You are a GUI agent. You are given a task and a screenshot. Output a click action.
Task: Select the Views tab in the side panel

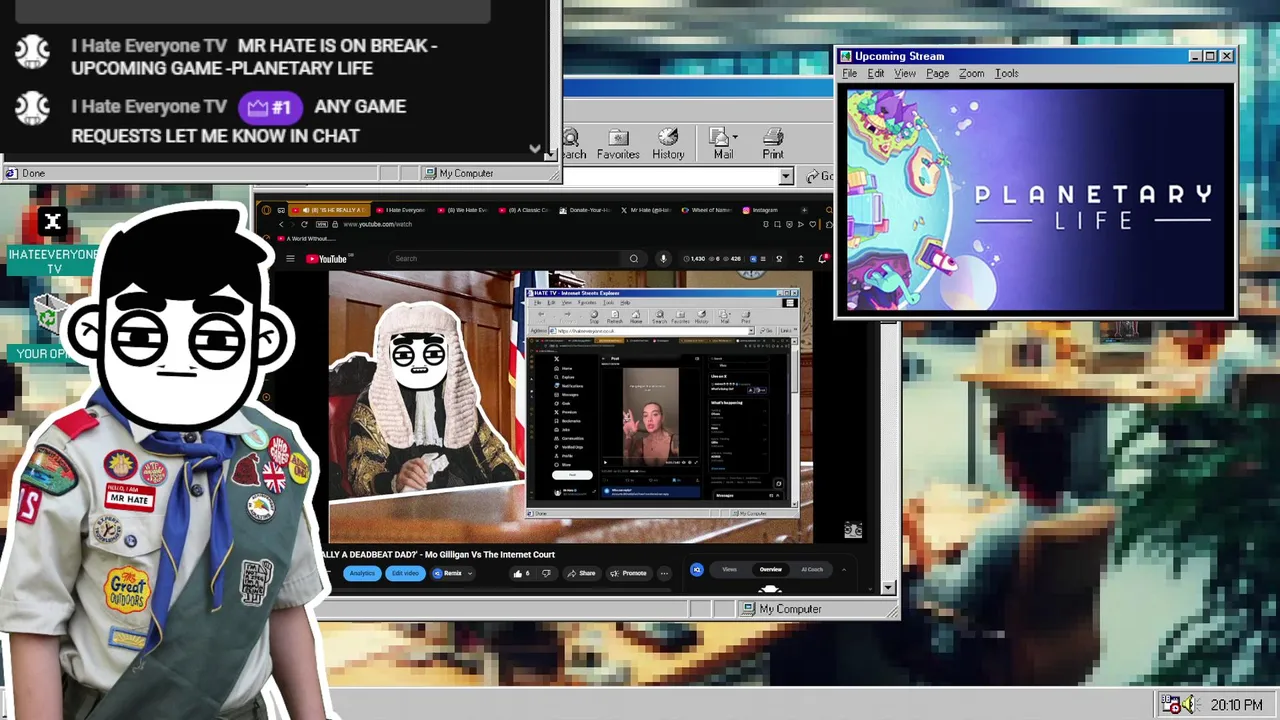click(730, 570)
